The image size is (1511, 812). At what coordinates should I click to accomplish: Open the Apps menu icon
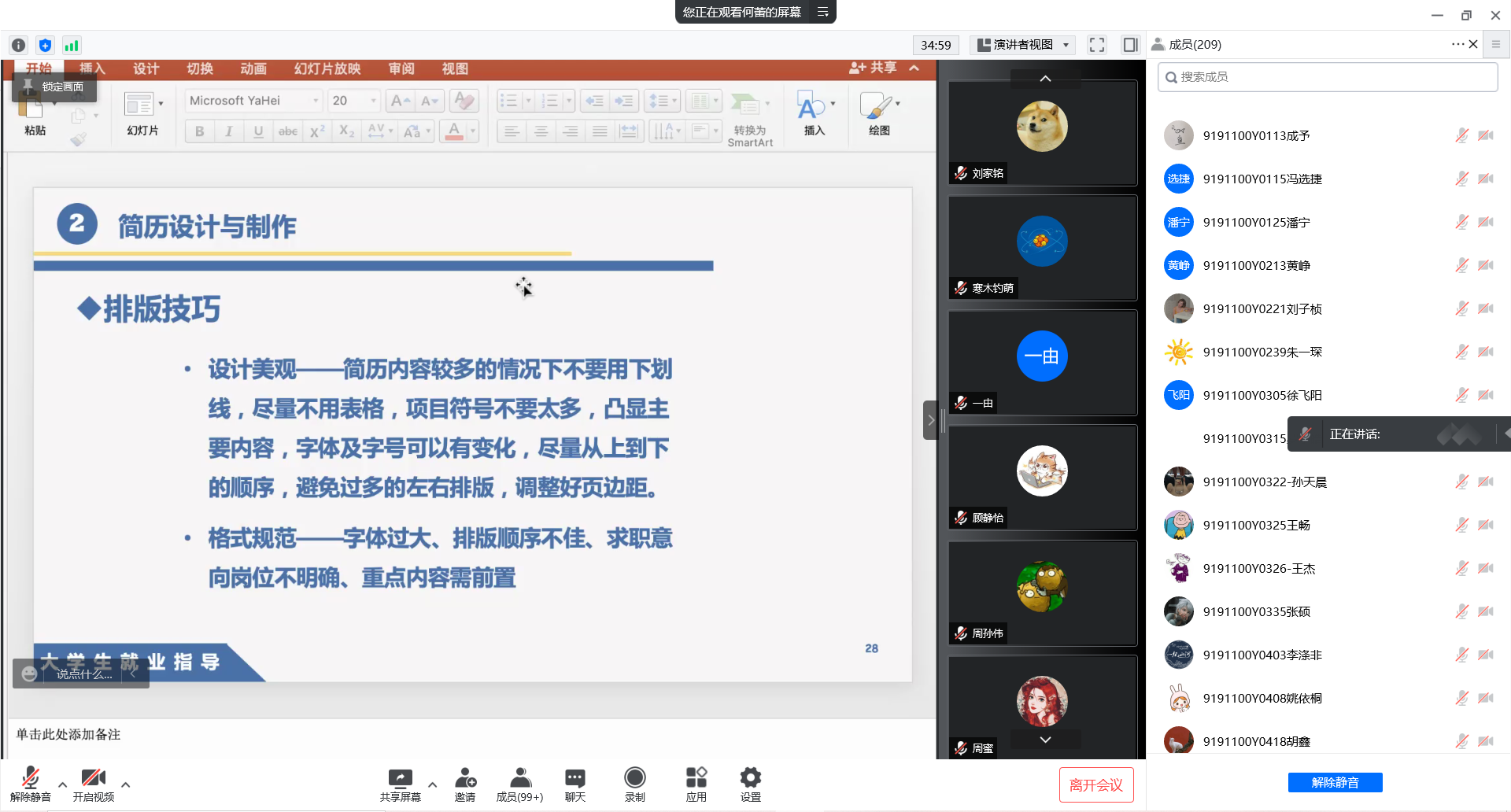[x=696, y=784]
